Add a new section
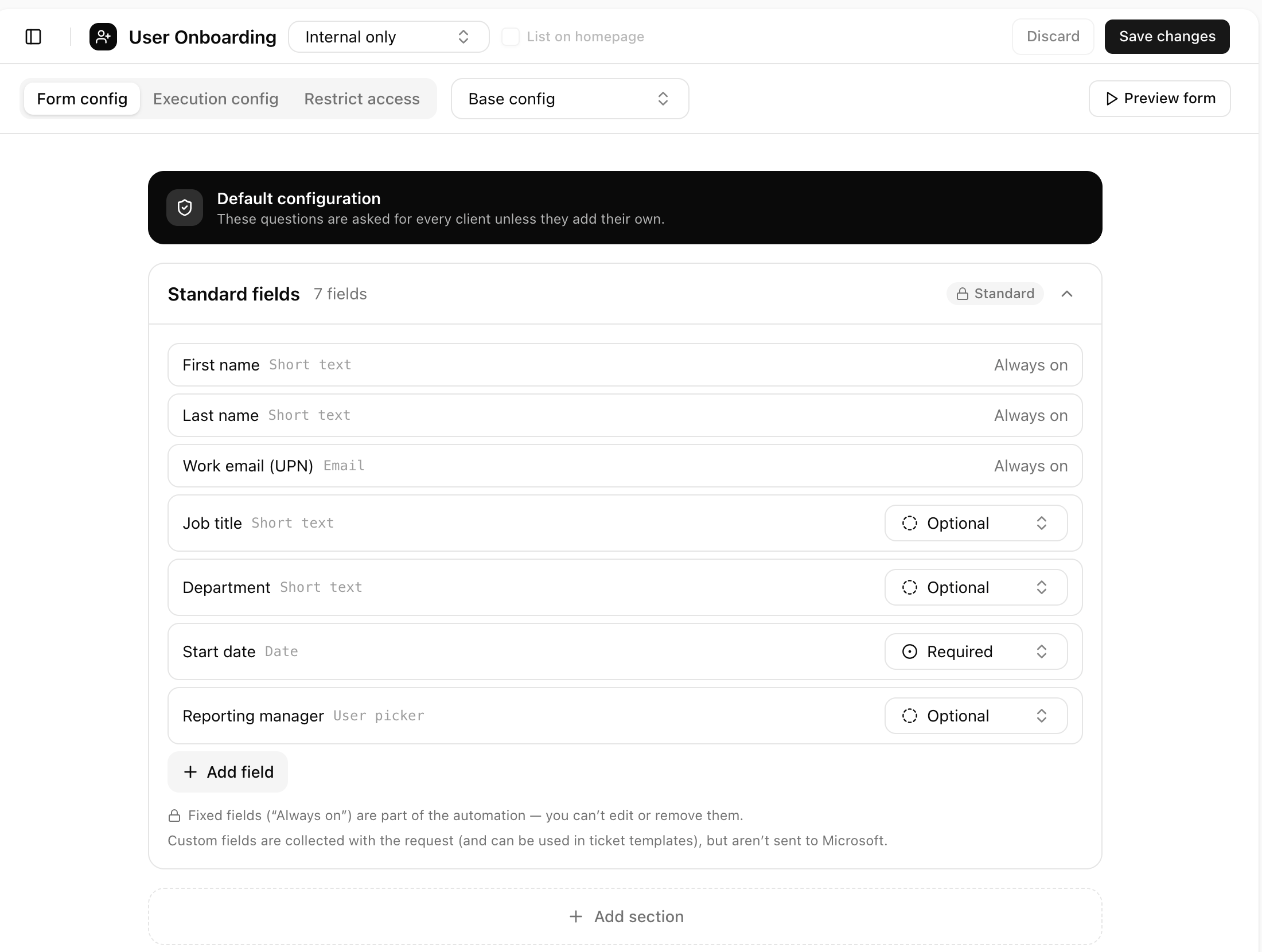This screenshot has width=1262, height=952. [625, 916]
